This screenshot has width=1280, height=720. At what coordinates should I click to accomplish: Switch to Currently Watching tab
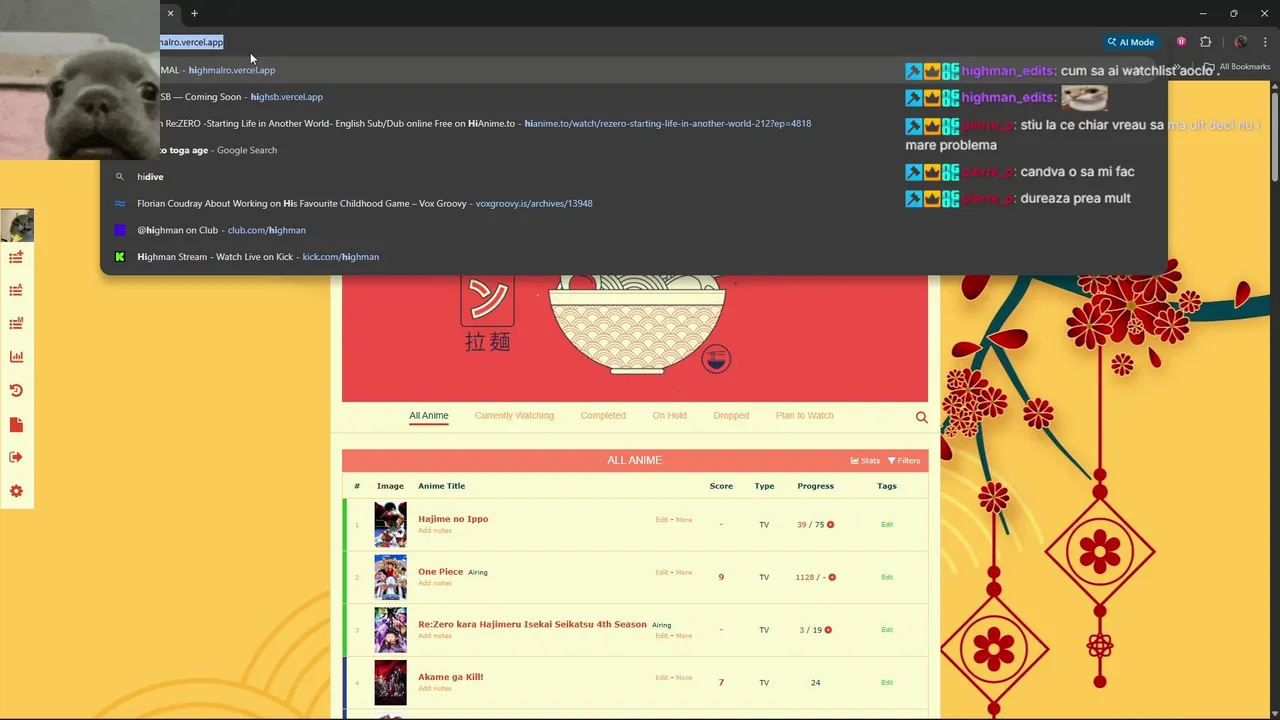point(514,416)
